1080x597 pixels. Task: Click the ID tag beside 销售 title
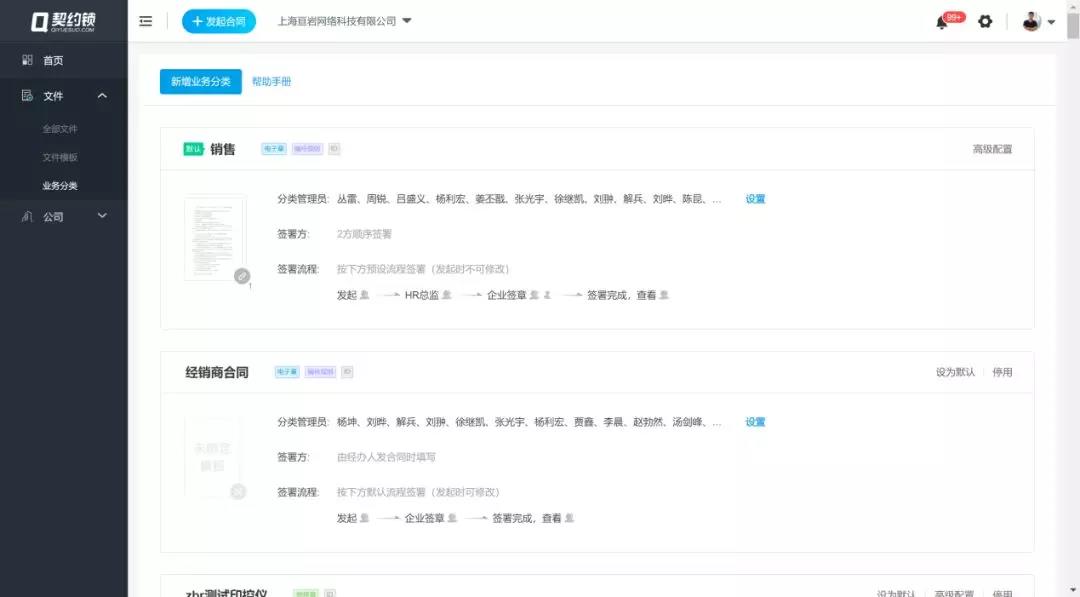click(334, 149)
